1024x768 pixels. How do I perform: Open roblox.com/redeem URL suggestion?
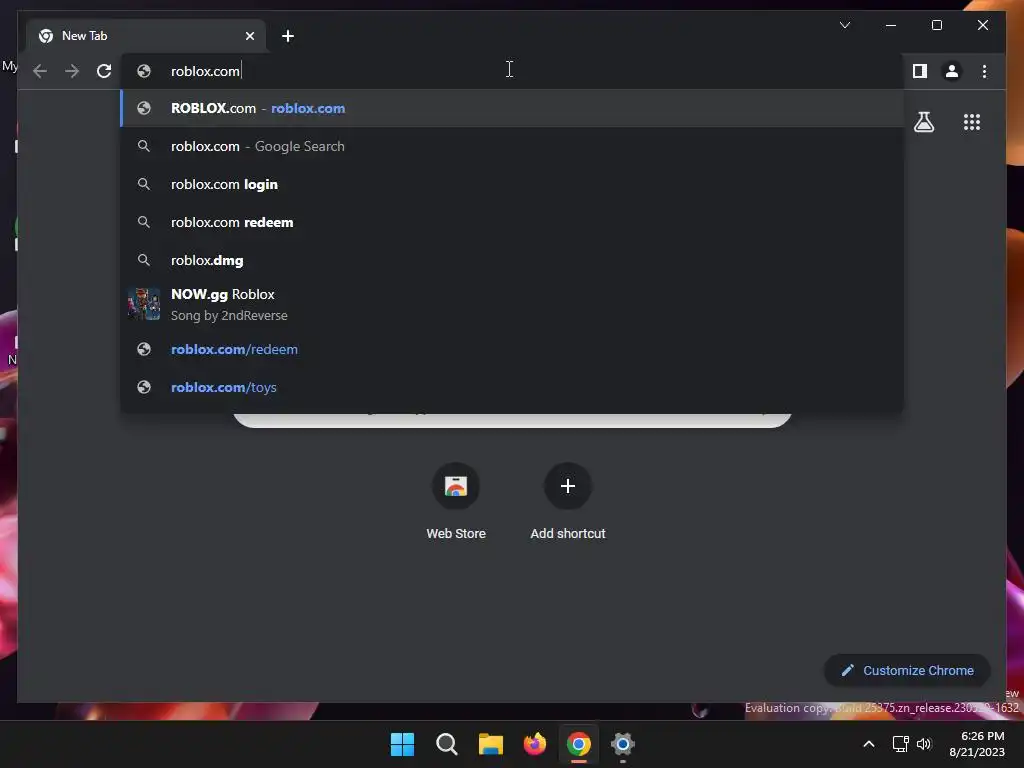(x=512, y=349)
